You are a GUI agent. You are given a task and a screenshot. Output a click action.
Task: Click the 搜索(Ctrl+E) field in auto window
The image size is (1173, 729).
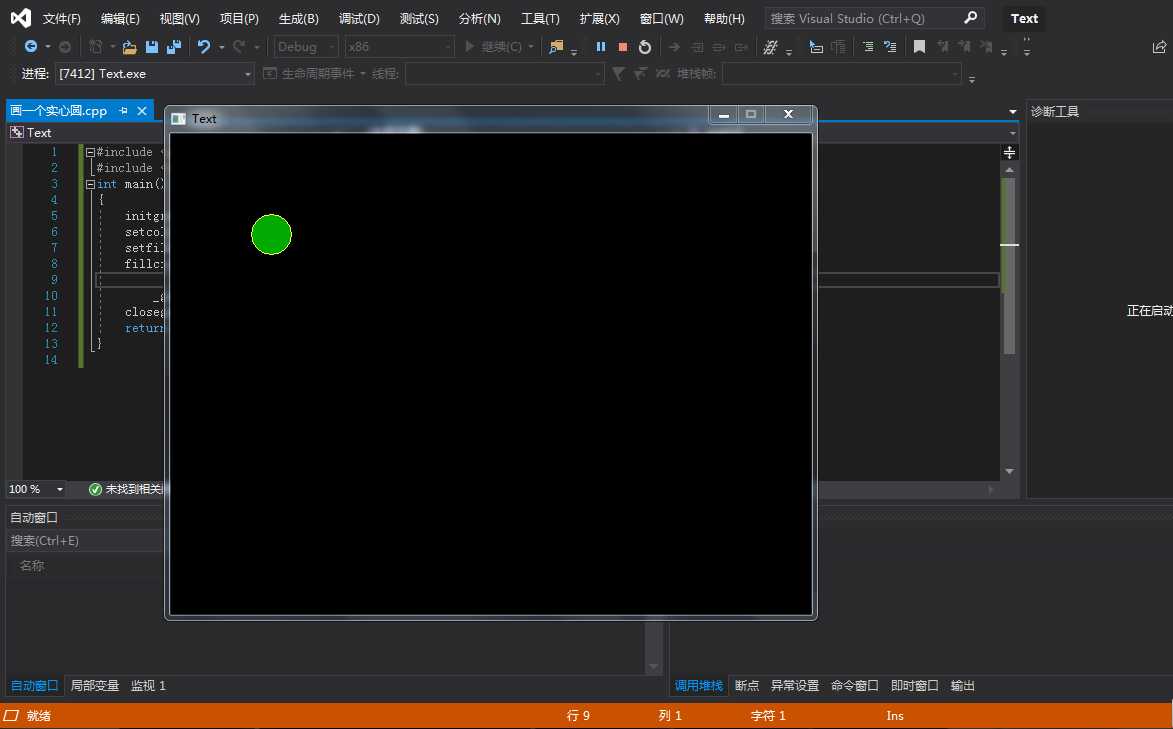tap(86, 540)
